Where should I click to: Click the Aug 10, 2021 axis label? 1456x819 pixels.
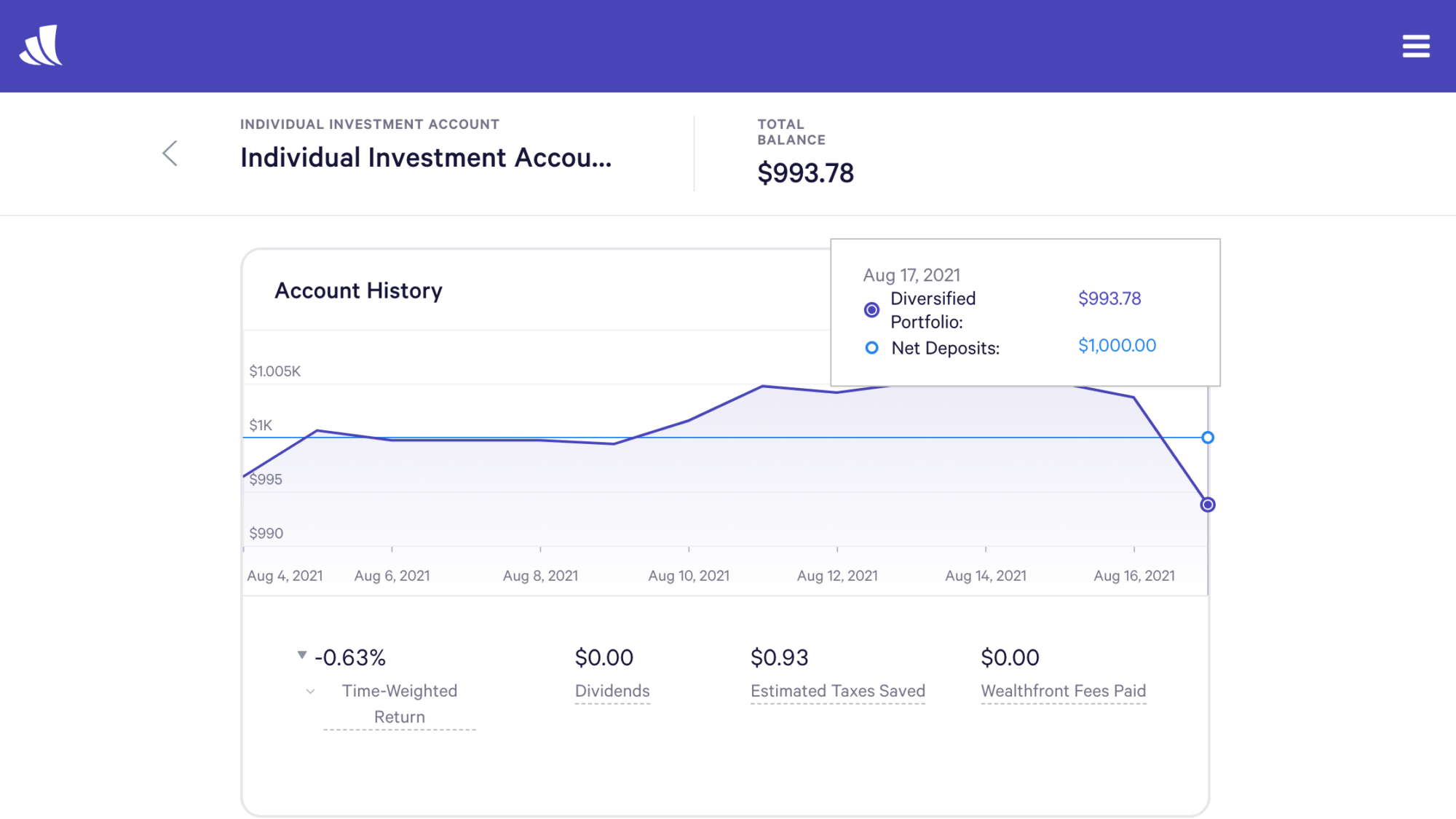[689, 576]
